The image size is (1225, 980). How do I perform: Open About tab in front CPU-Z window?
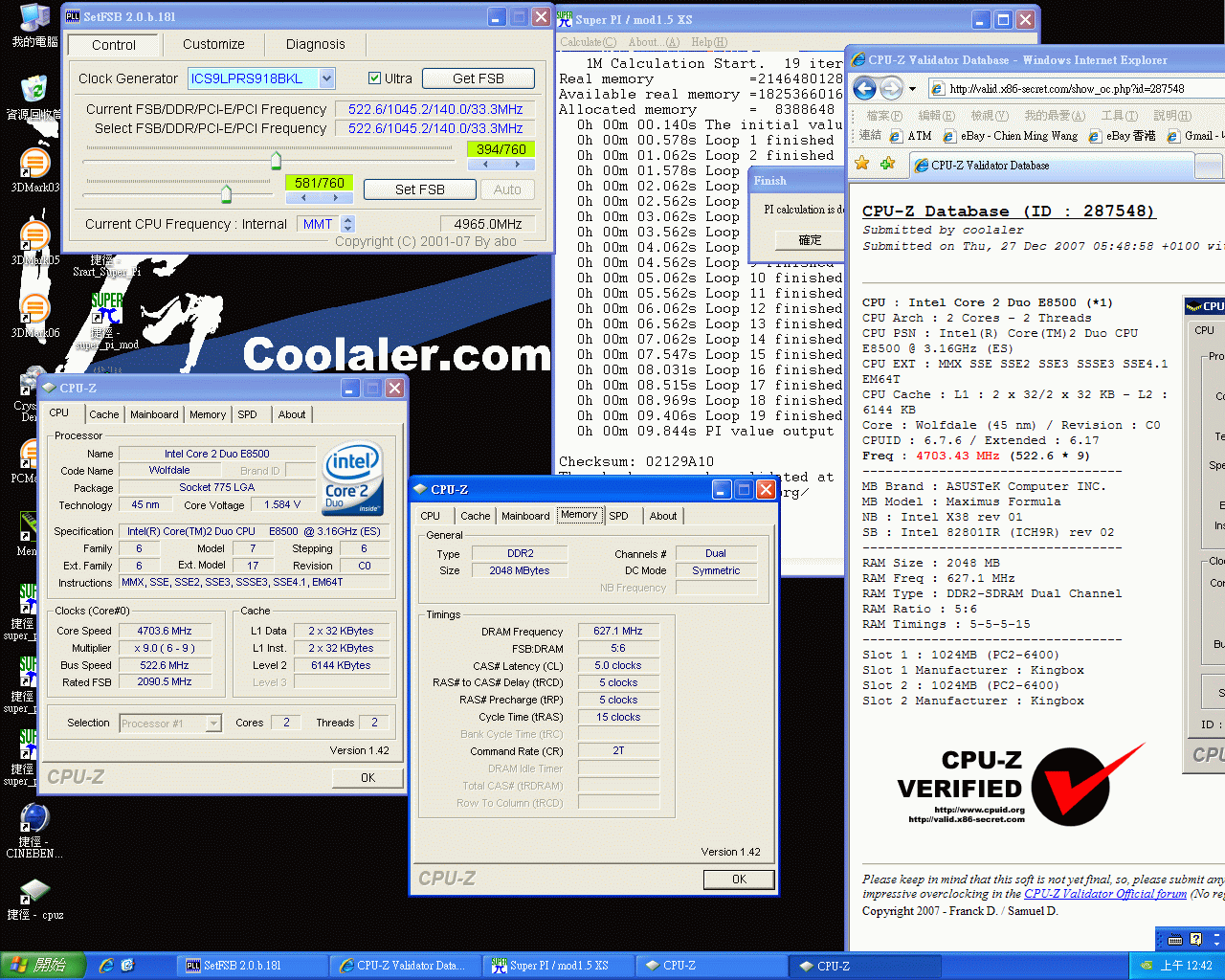point(663,516)
